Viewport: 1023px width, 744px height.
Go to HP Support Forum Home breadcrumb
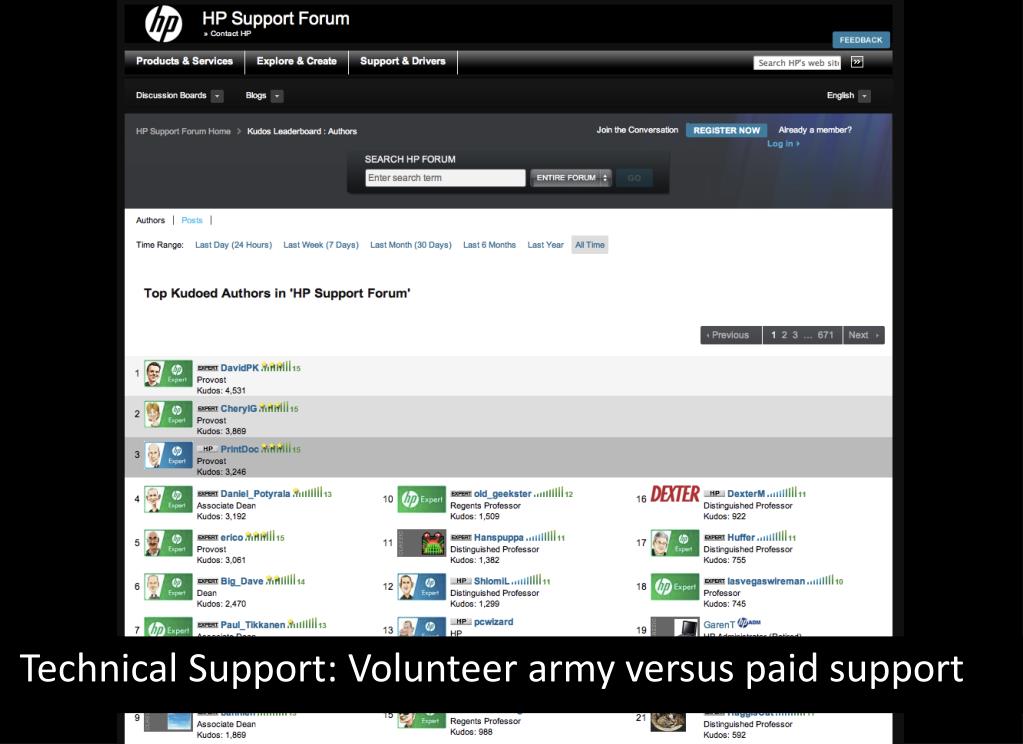click(183, 131)
